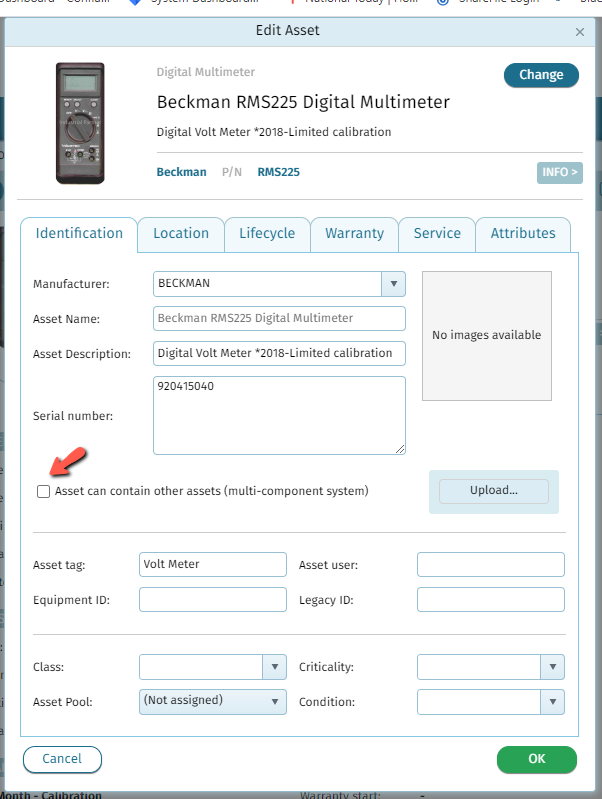The width and height of the screenshot is (602, 799).
Task: Go to the Attributes tab
Action: [523, 233]
